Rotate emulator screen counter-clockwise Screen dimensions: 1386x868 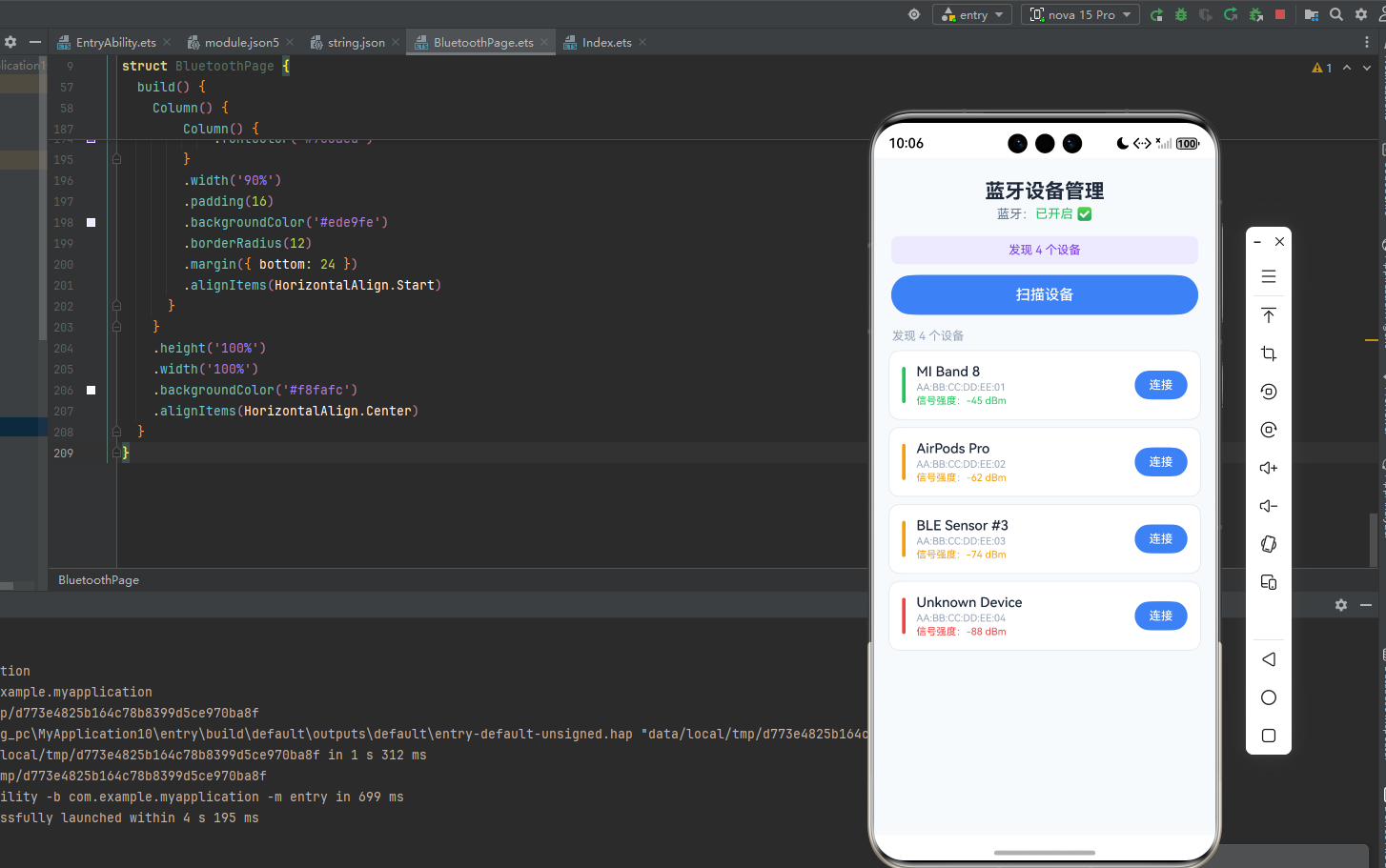coord(1269,392)
